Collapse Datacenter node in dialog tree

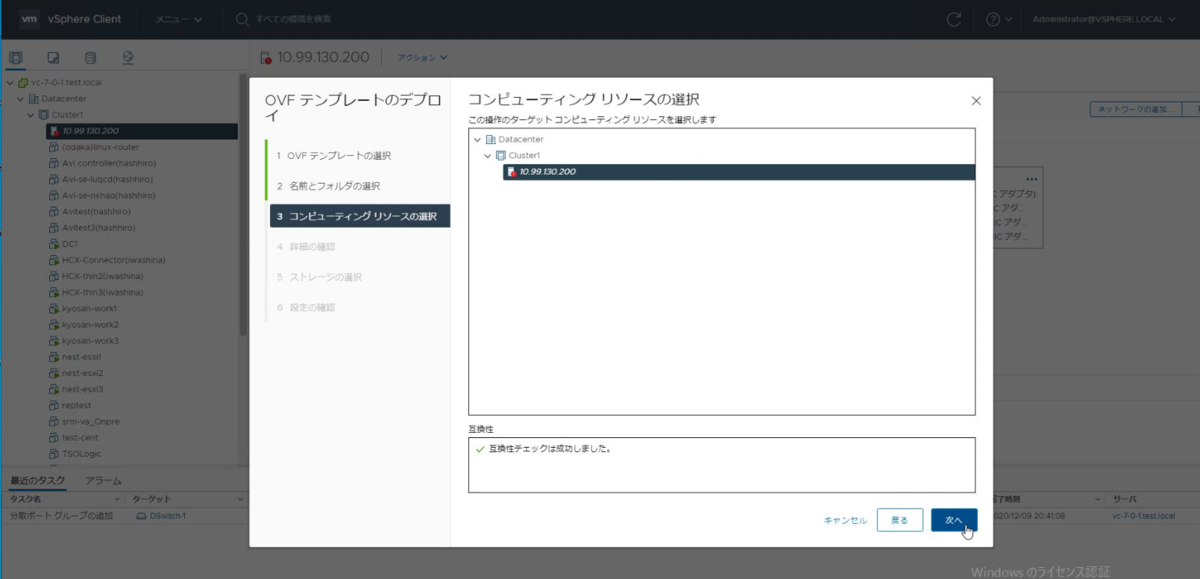point(478,140)
